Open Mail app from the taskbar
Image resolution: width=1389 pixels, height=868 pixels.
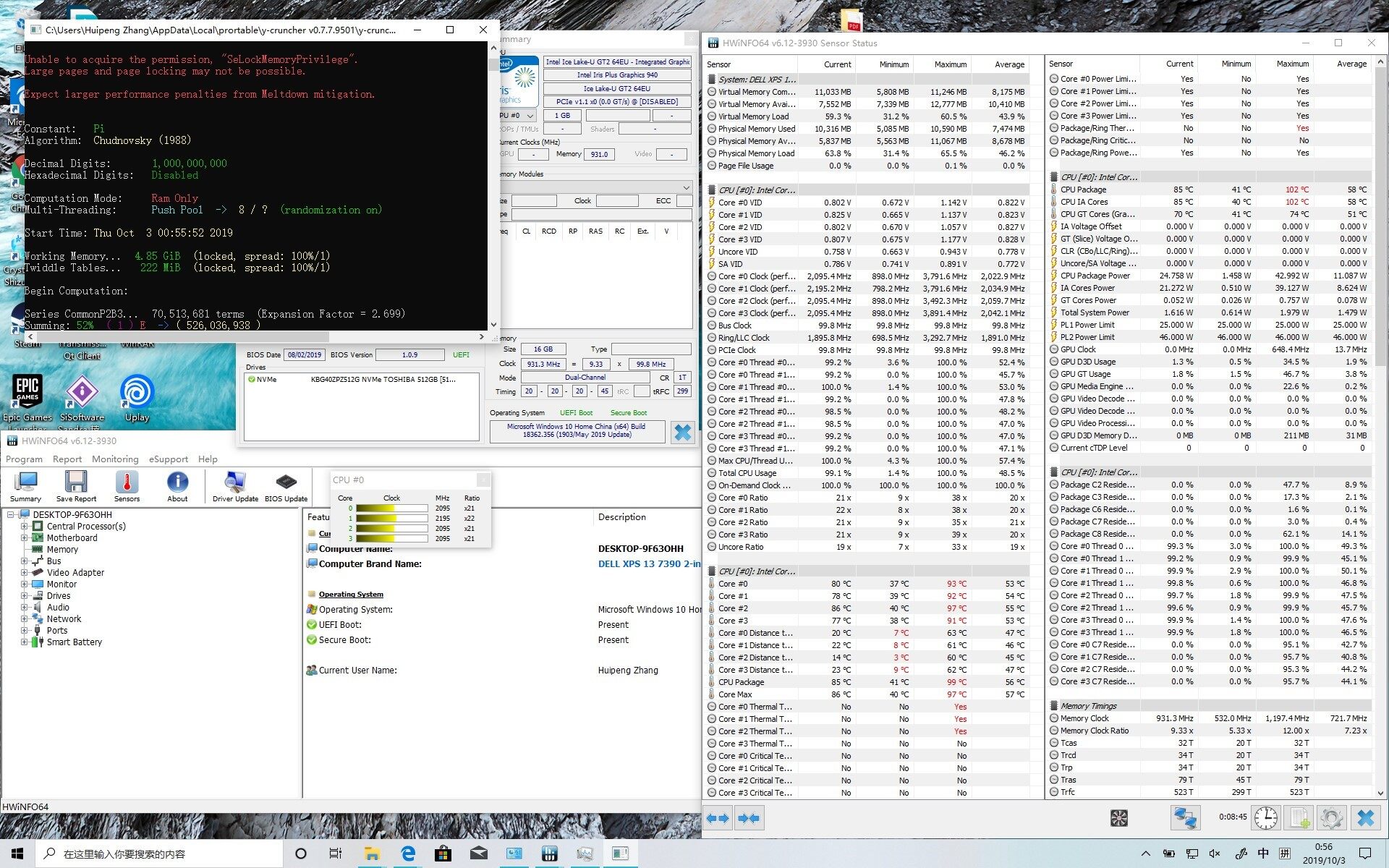(478, 854)
